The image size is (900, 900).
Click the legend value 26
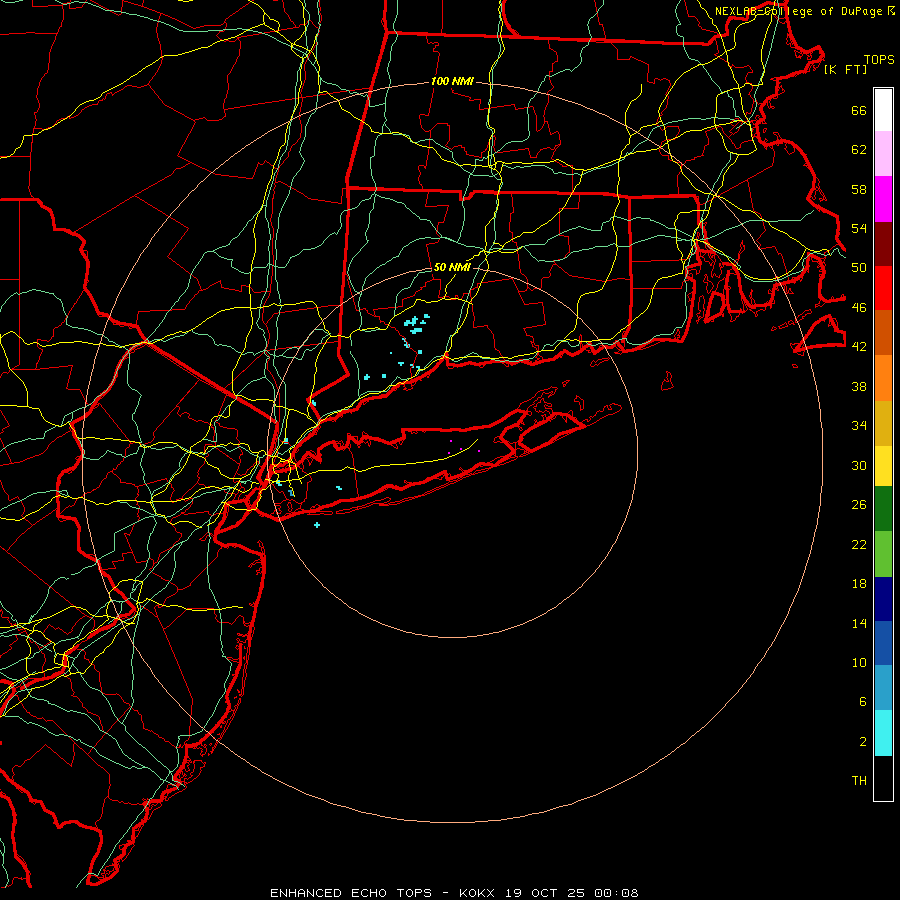tap(859, 505)
